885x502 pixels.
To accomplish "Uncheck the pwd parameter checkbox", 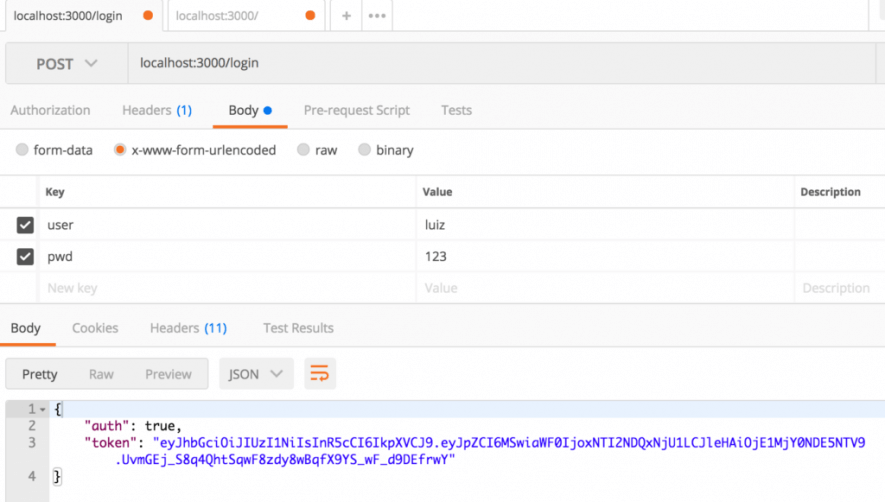I will [x=26, y=257].
